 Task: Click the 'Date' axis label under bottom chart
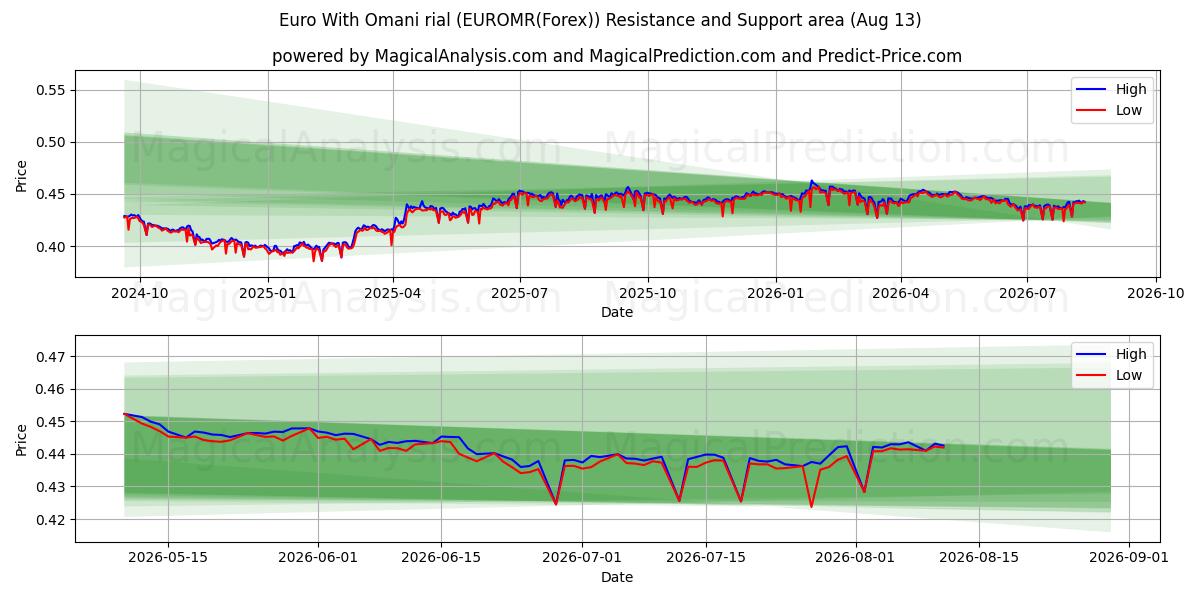(617, 577)
